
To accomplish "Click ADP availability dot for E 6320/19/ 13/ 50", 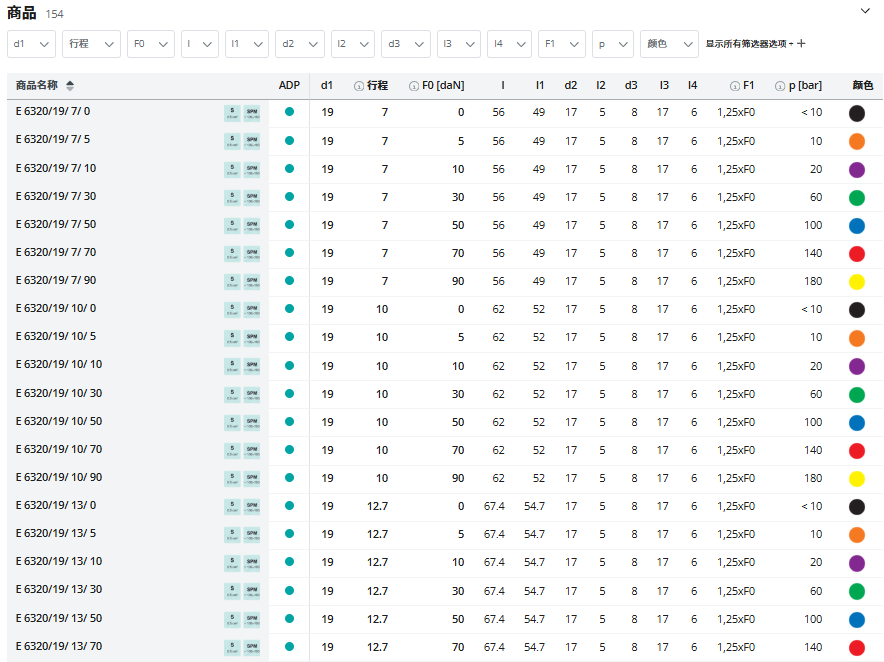I will pos(289,619).
